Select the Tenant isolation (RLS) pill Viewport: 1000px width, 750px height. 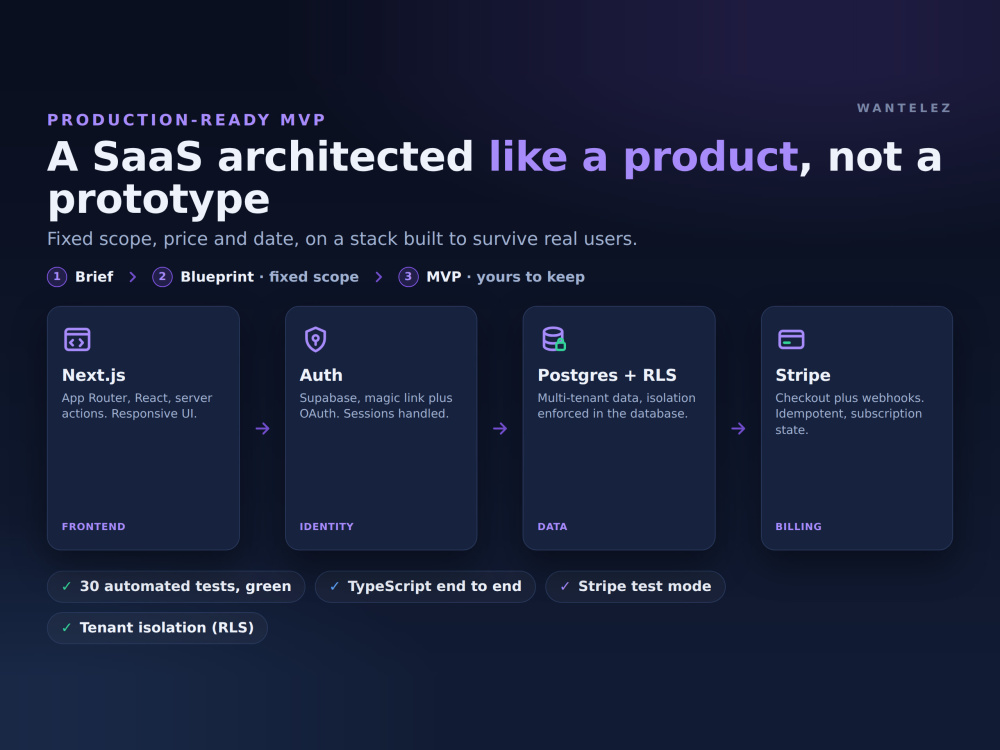click(x=158, y=628)
